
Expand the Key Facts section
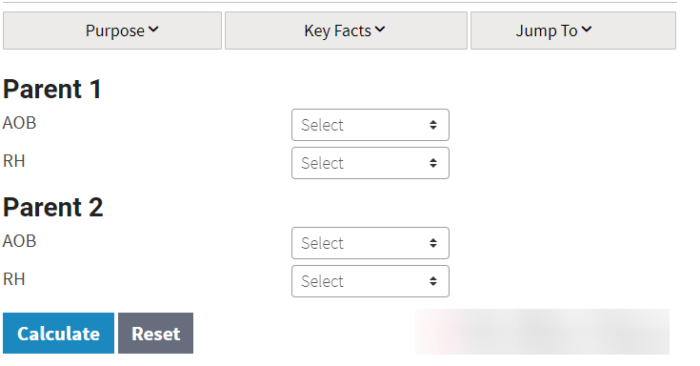(346, 30)
